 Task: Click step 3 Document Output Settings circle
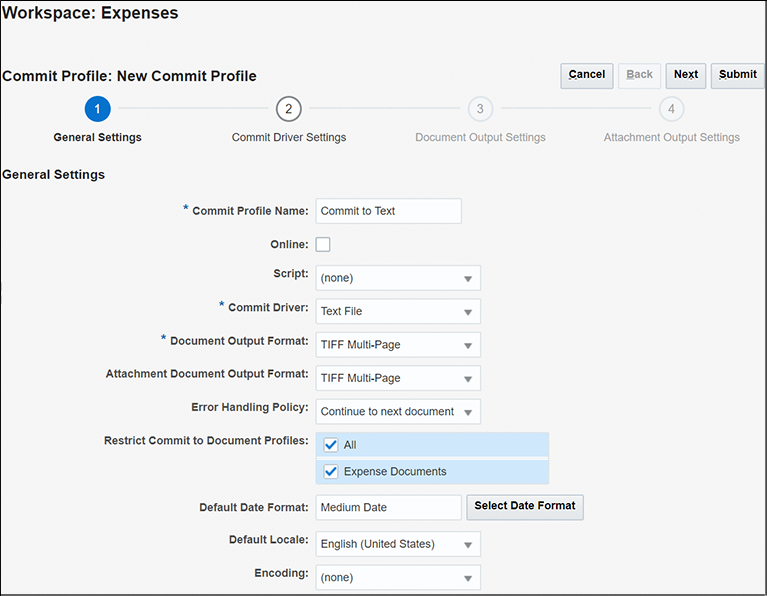pos(480,109)
